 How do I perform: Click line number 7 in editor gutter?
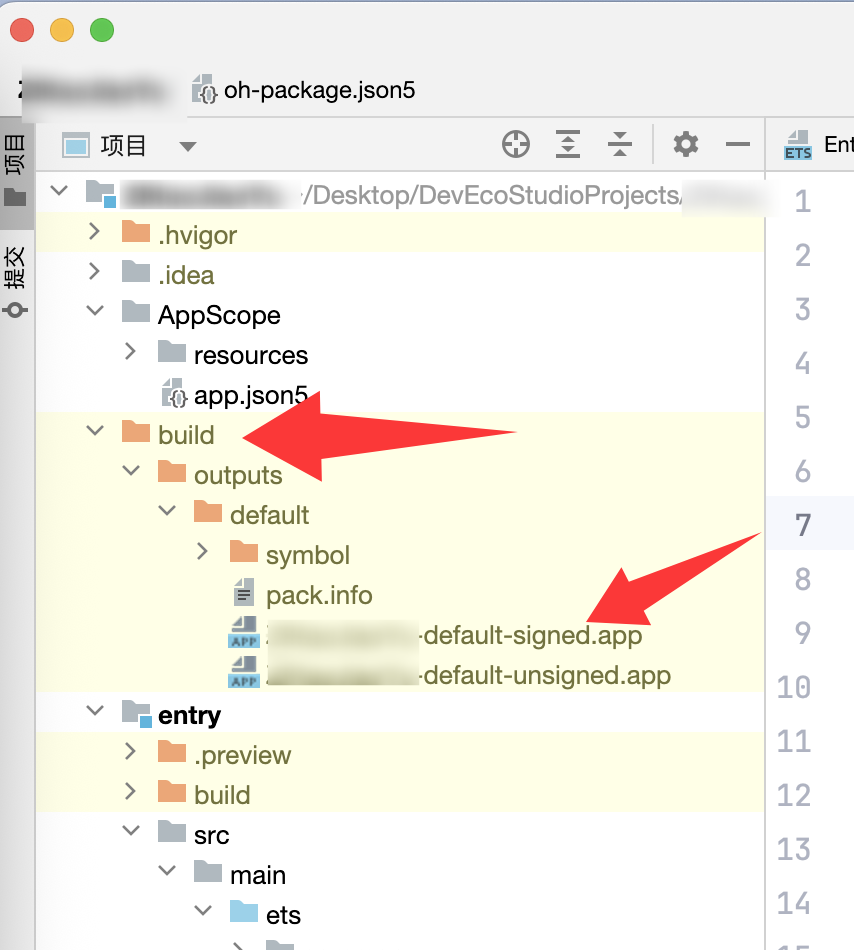pos(802,525)
